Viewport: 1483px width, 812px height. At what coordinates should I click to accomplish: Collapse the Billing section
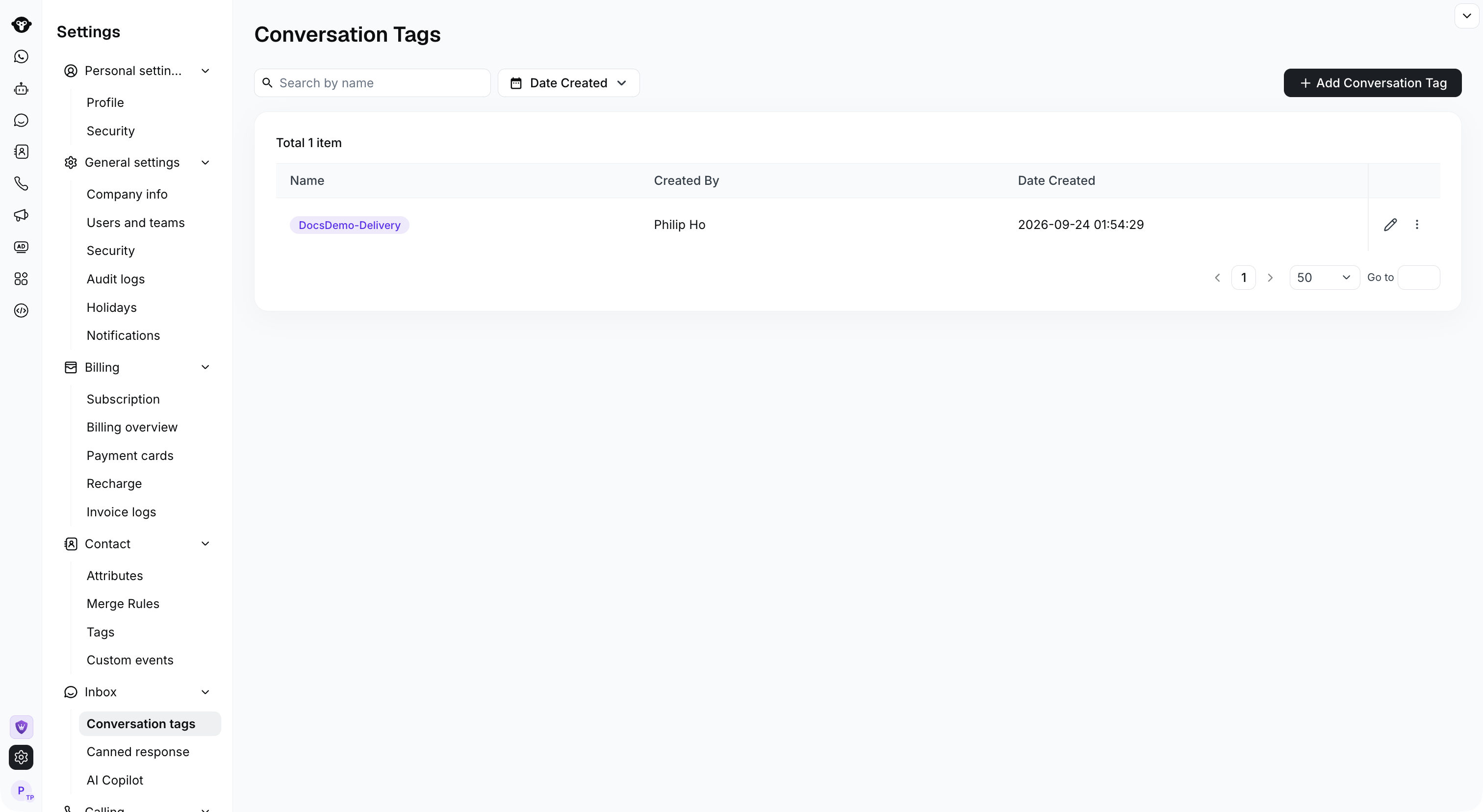click(x=205, y=367)
